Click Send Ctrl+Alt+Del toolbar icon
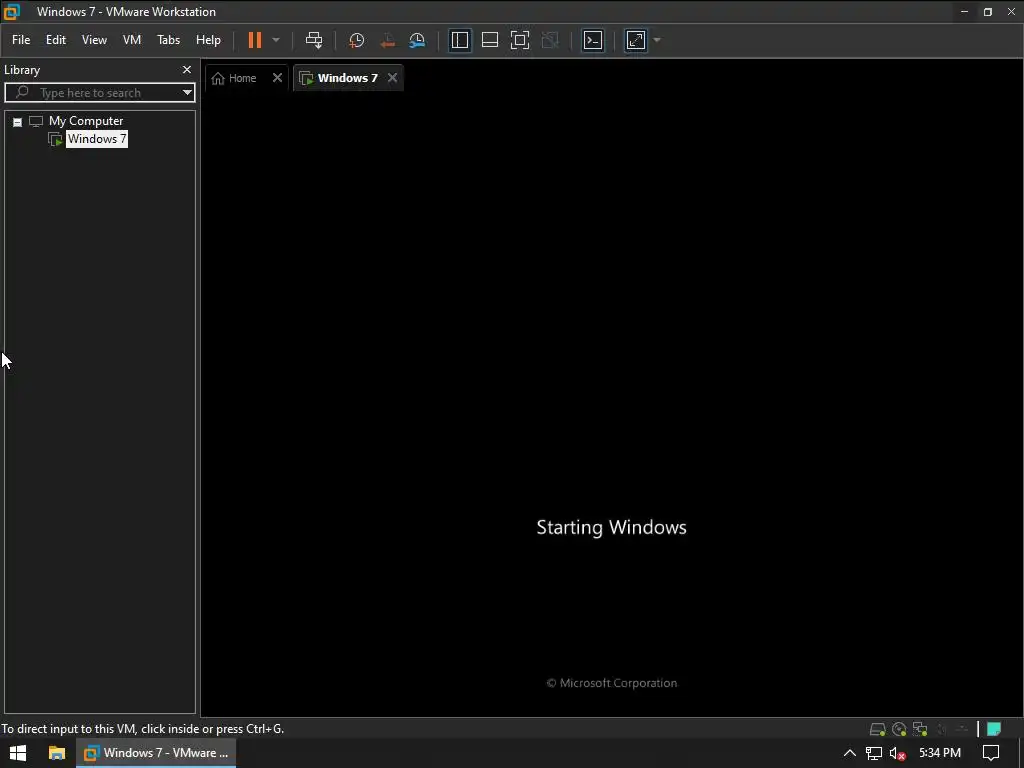Viewport: 1024px width, 768px height. (314, 40)
